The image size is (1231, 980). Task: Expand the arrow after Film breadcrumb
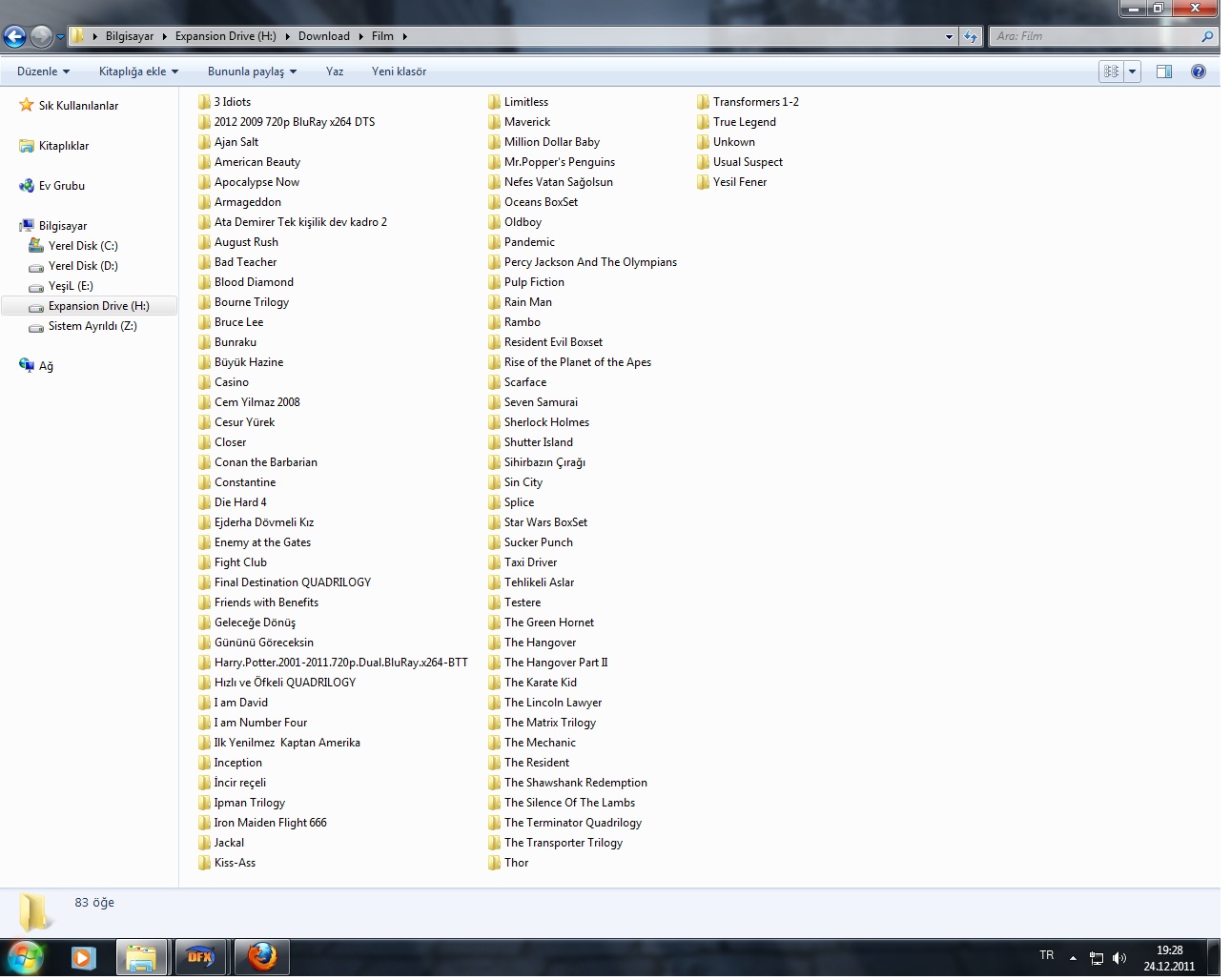(405, 36)
